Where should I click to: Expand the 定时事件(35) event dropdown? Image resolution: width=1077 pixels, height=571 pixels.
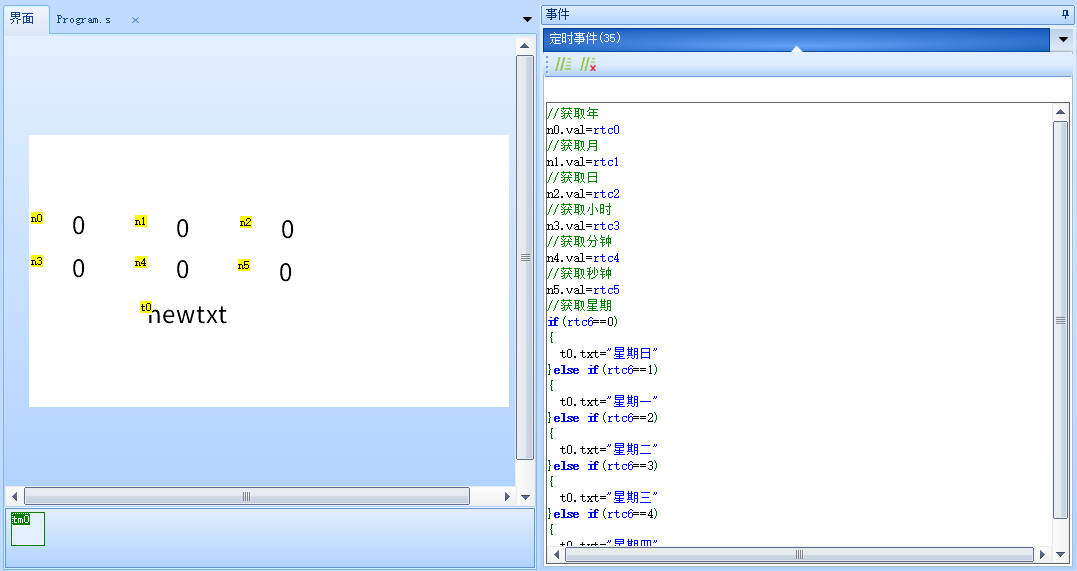coord(1063,39)
